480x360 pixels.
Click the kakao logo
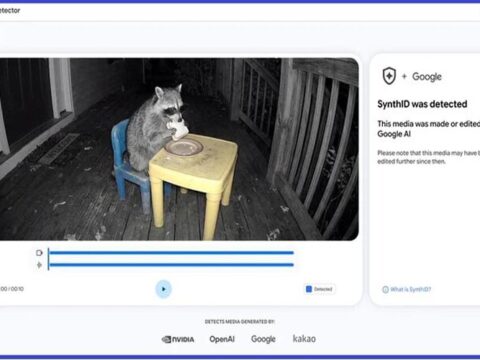[304, 339]
